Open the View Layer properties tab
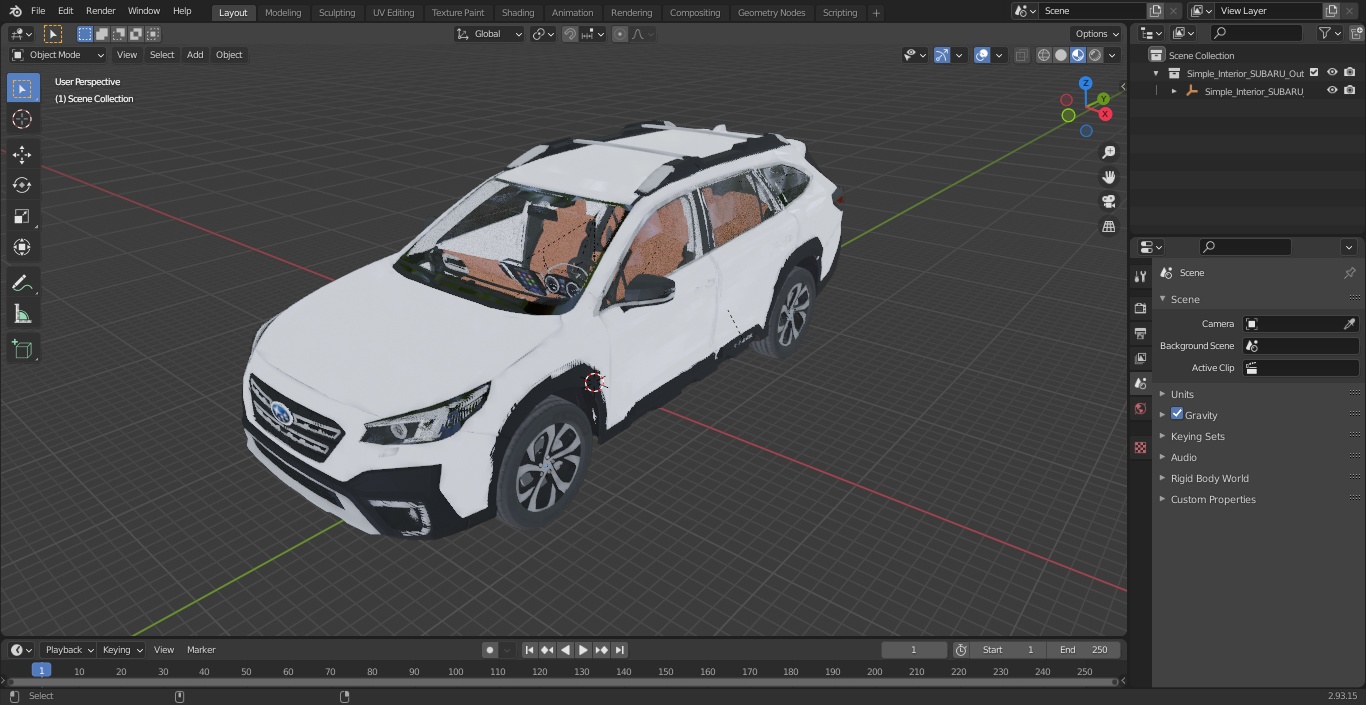This screenshot has width=1366, height=705. coord(1140,358)
